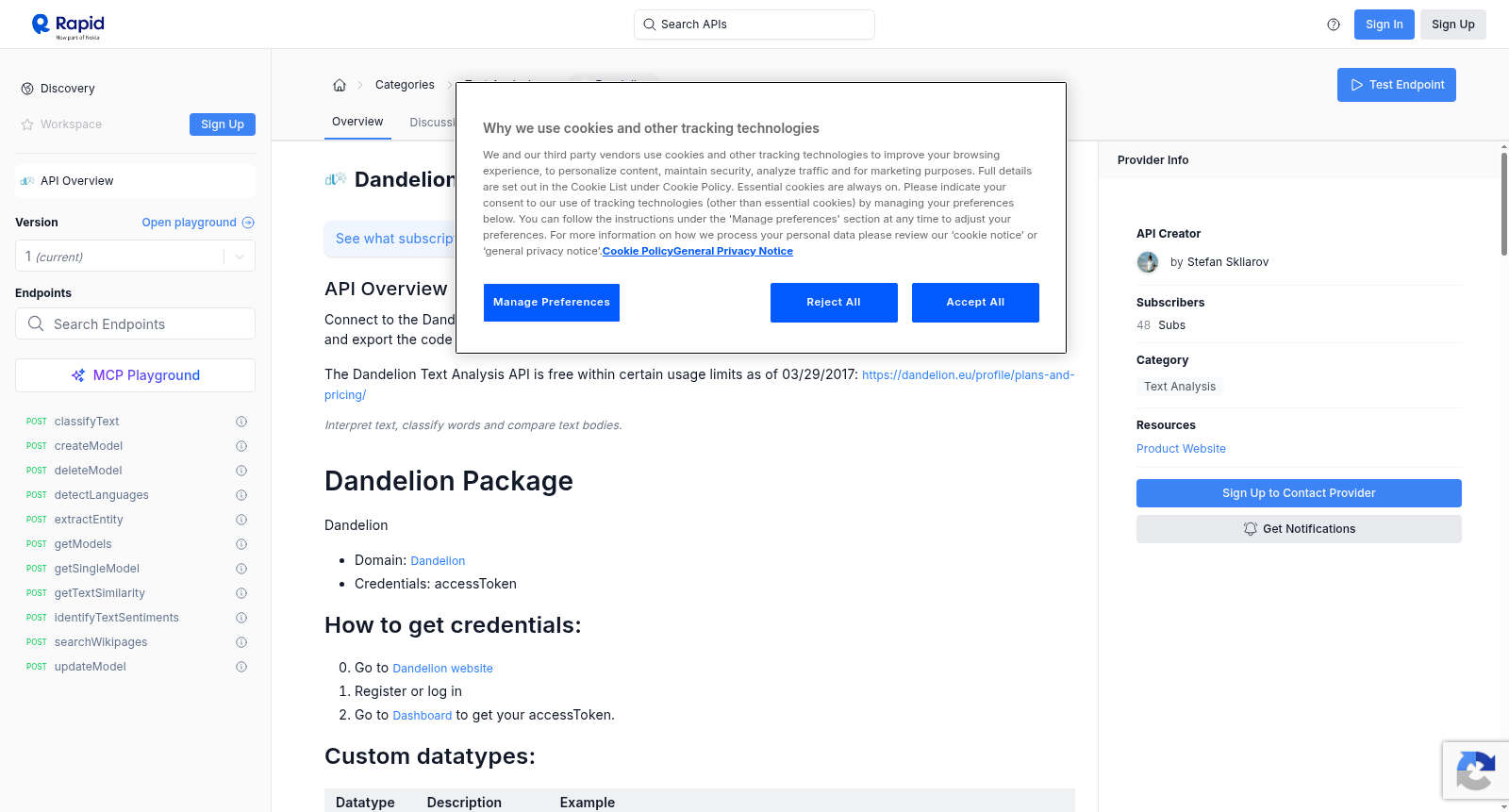Focus the Search Endpoints field
The image size is (1509, 812).
(x=135, y=323)
